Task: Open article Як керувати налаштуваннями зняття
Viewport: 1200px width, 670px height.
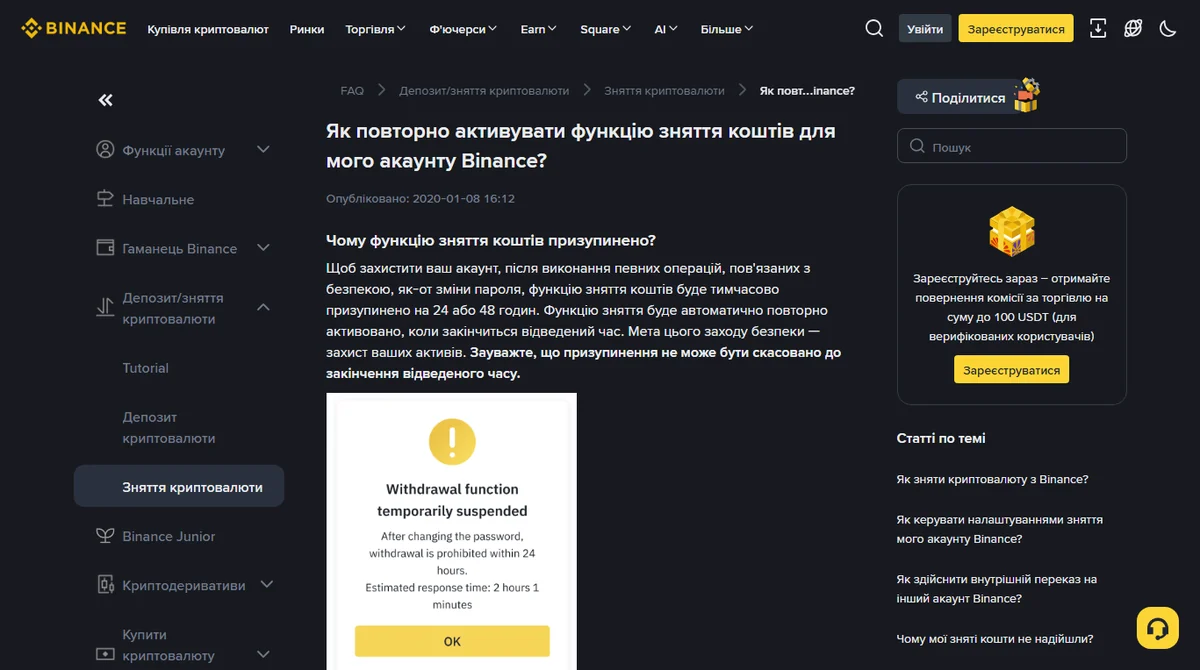Action: click(x=1000, y=529)
